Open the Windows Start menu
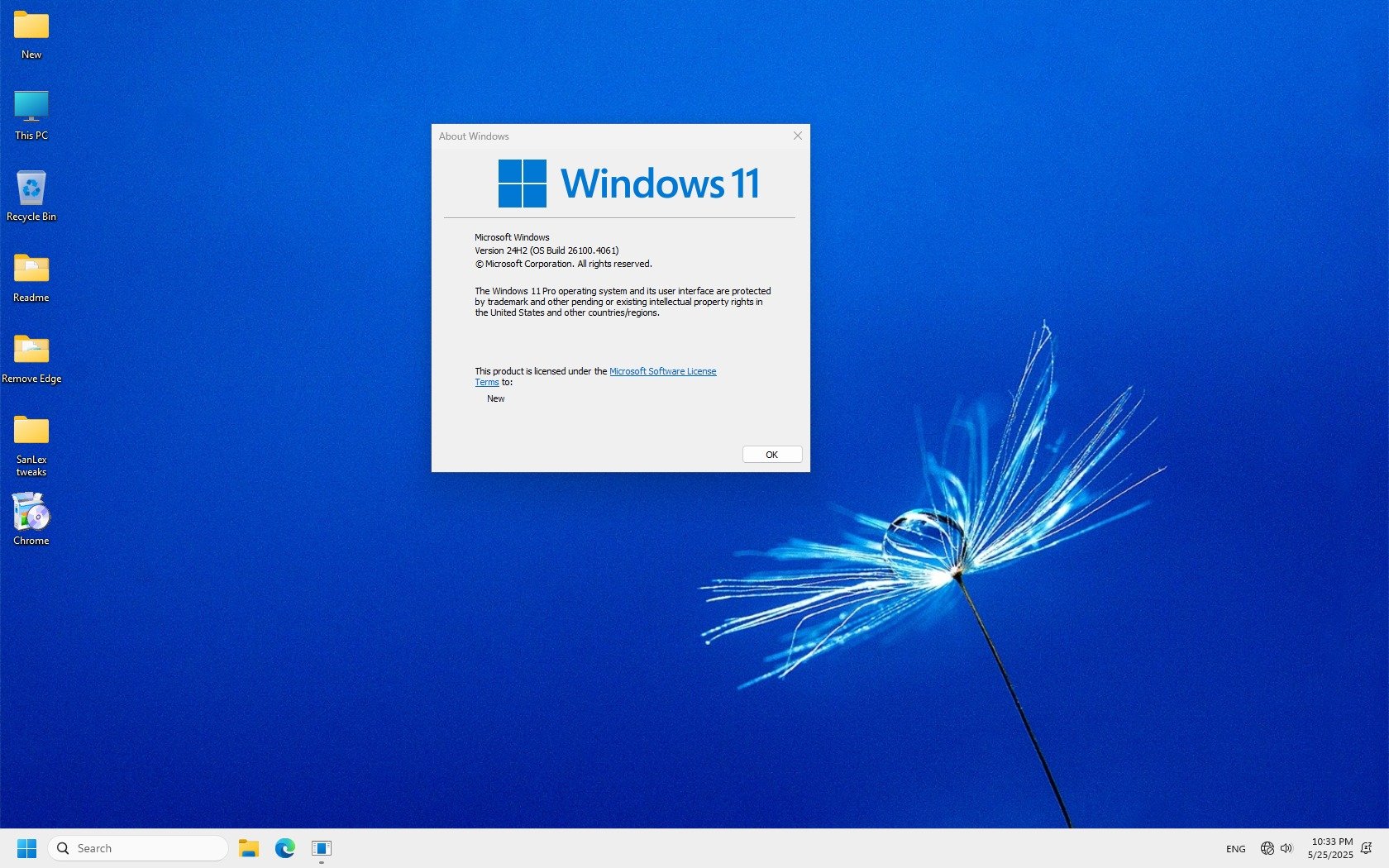 pyautogui.click(x=26, y=848)
